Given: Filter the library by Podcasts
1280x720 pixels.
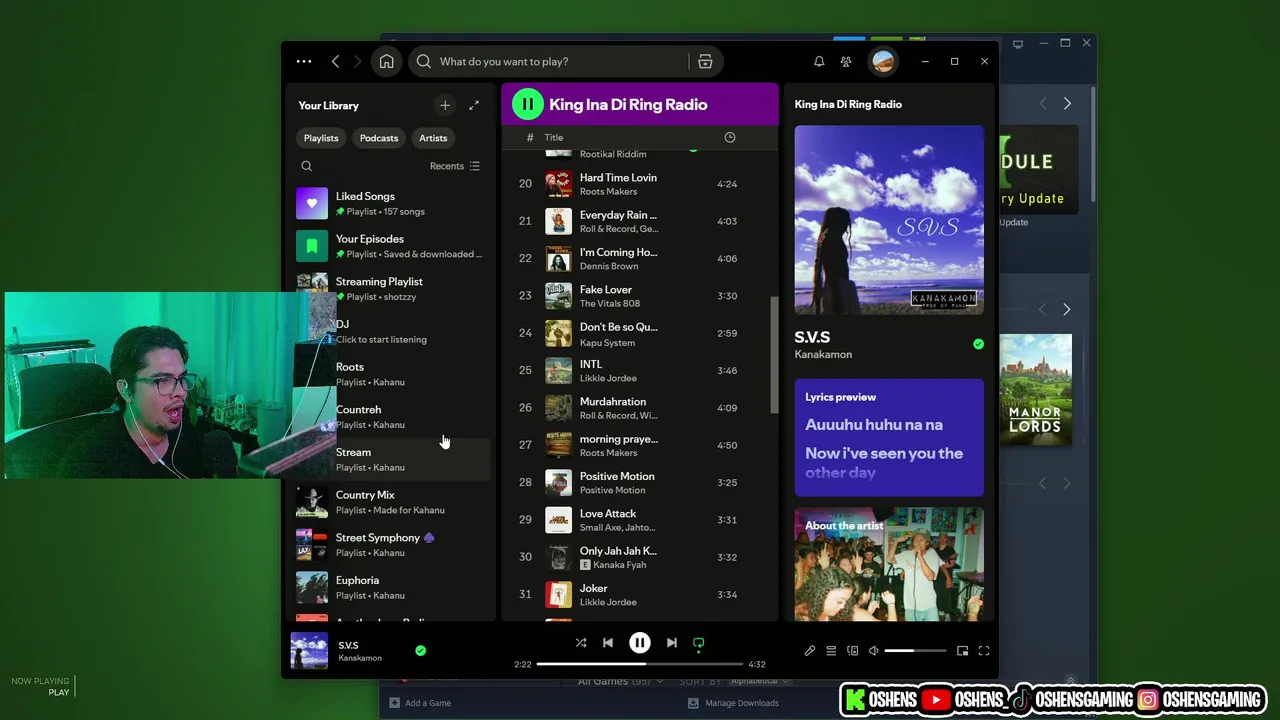Looking at the screenshot, I should click(379, 138).
